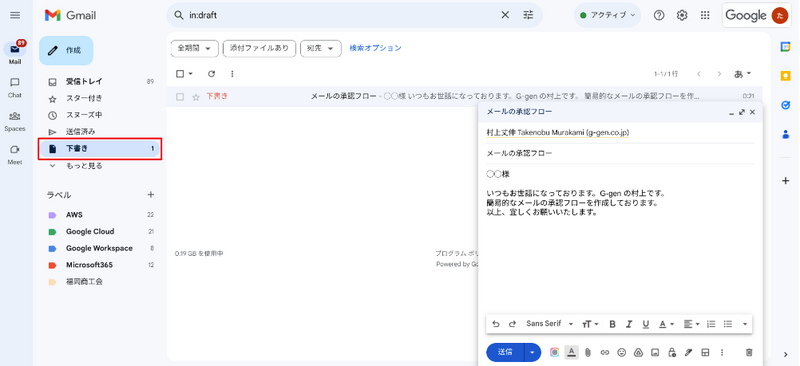
Task: Click the plus icon to create a label
Action: pos(151,194)
